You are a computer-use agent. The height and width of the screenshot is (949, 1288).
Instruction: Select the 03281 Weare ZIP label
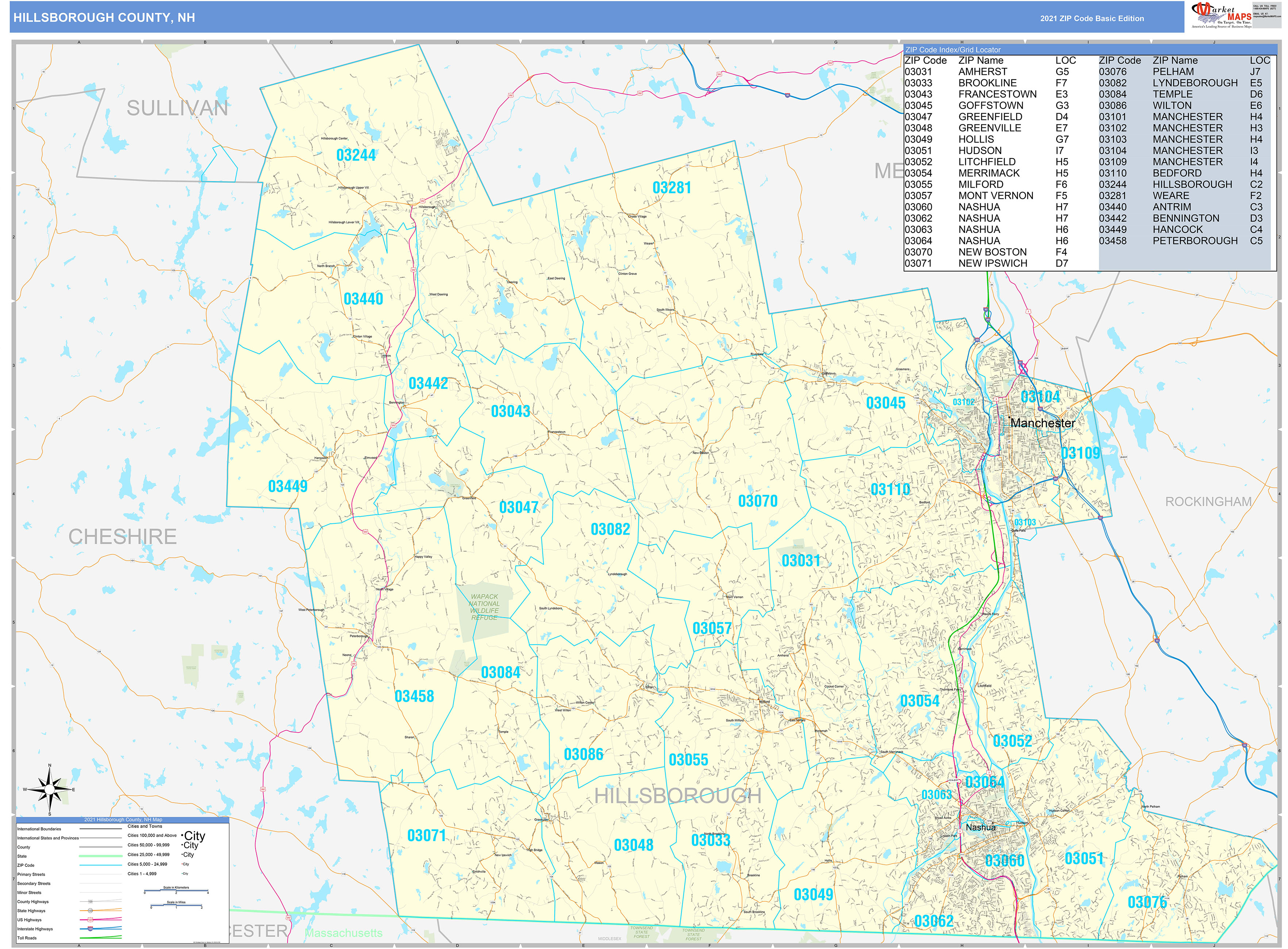click(672, 188)
